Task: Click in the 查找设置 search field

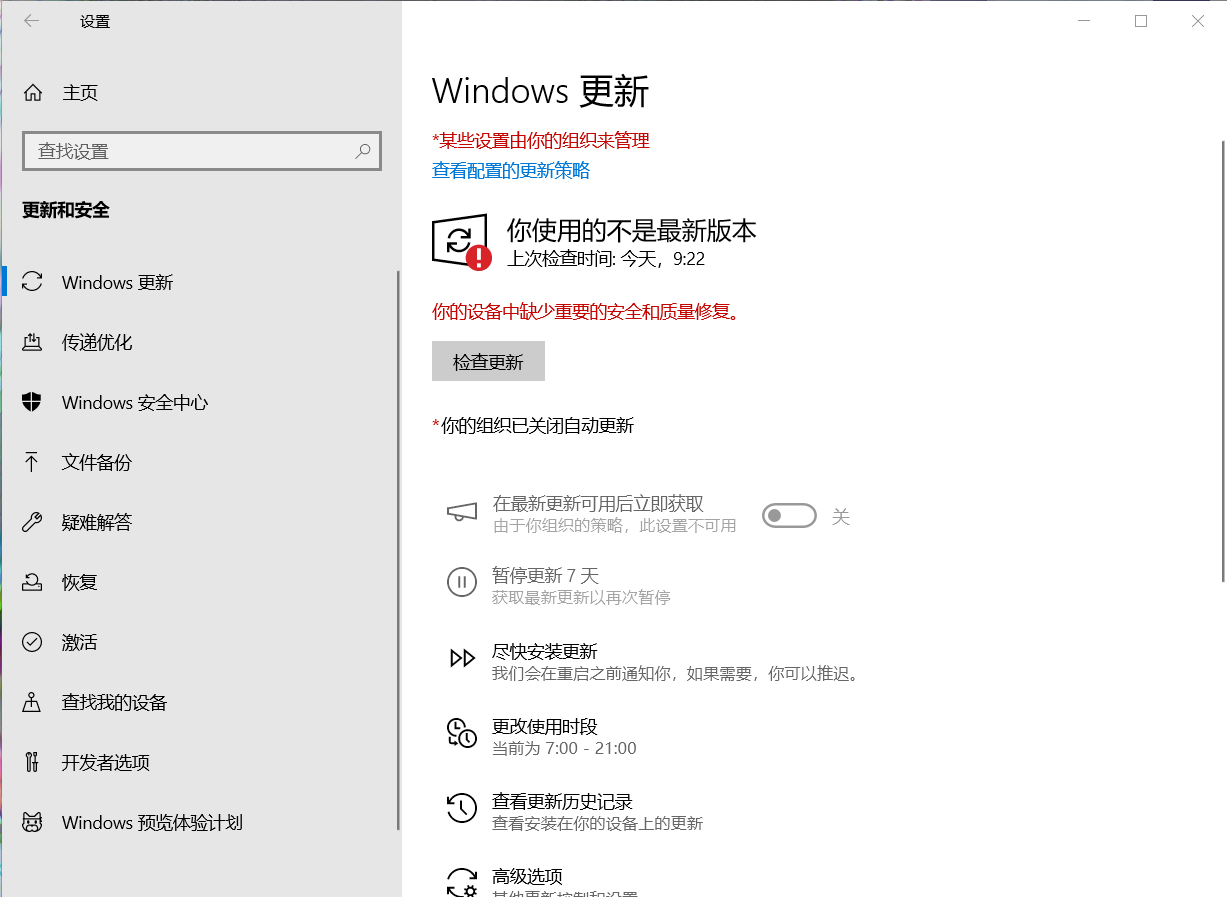Action: coord(202,151)
